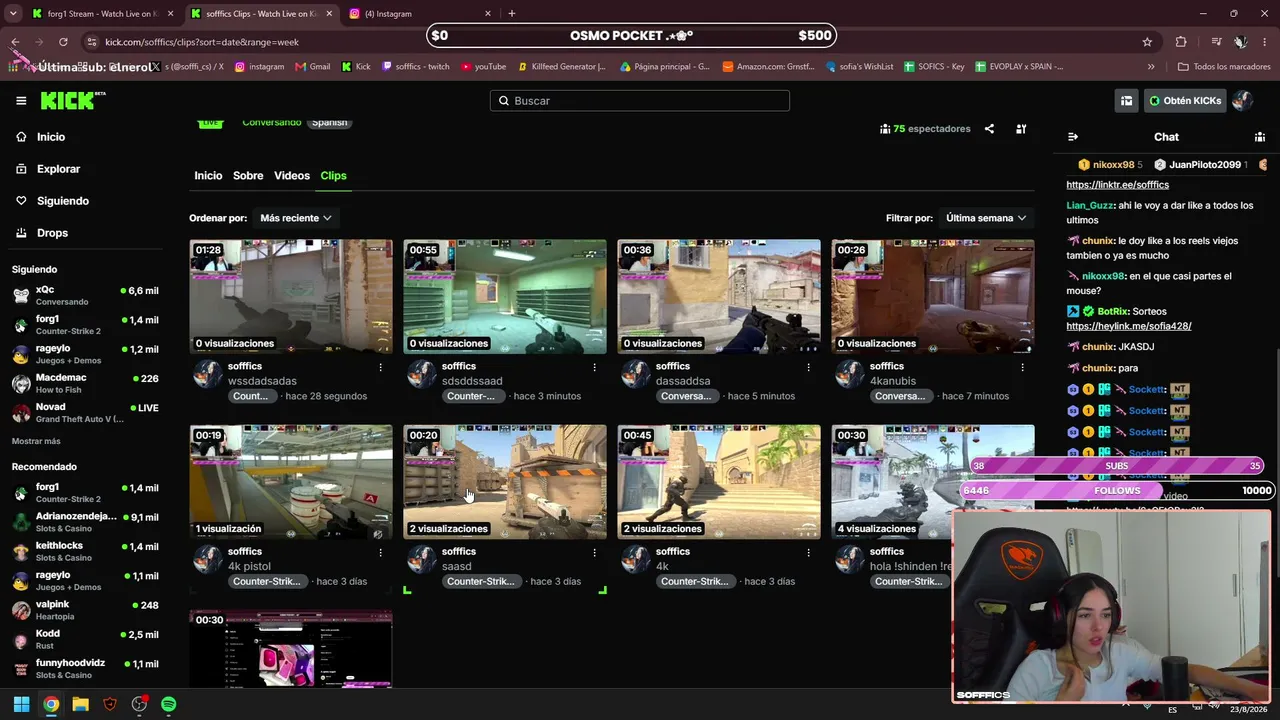Open the Windows Start menu
Screen dimensions: 1280x720
[x=21, y=704]
